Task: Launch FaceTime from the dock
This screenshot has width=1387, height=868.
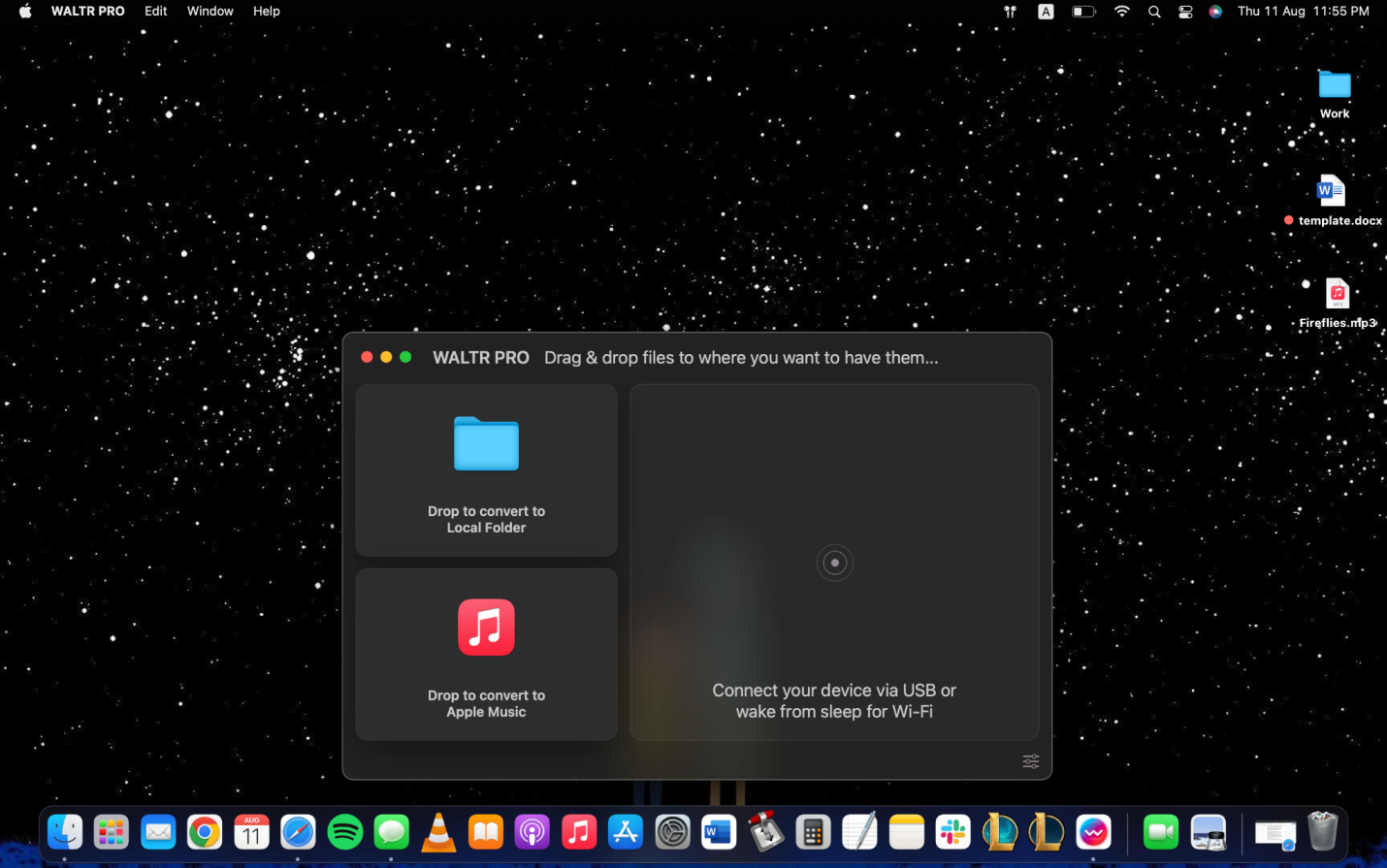Action: point(1161,832)
